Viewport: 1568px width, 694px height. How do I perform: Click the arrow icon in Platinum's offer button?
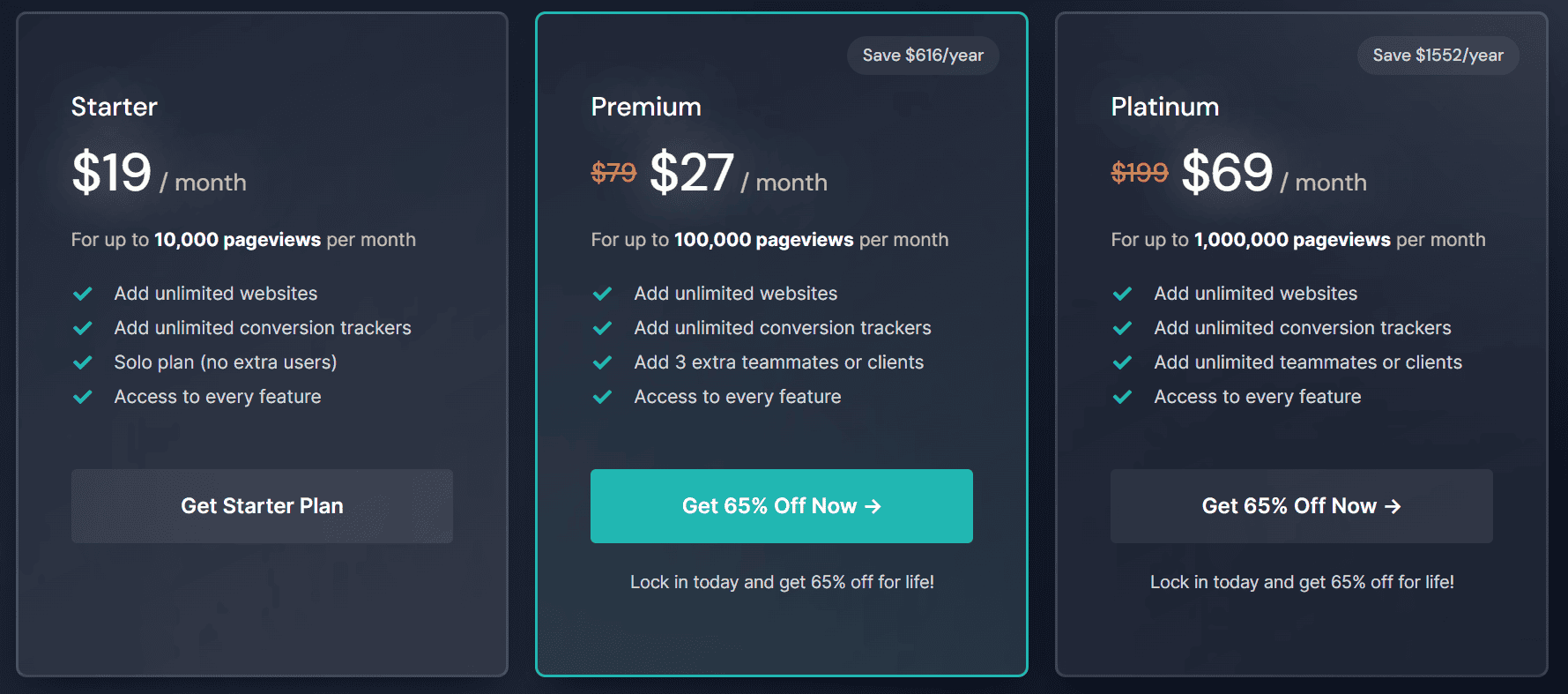click(x=1393, y=506)
